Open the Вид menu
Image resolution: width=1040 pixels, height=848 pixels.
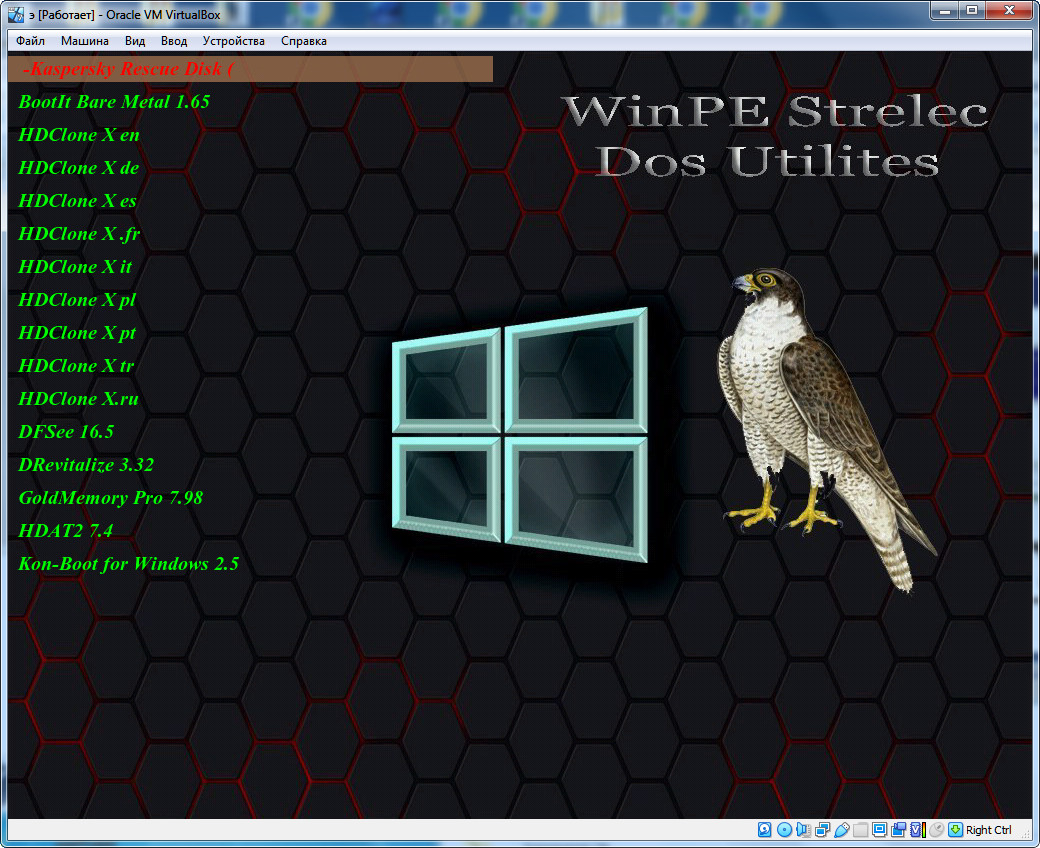click(135, 41)
